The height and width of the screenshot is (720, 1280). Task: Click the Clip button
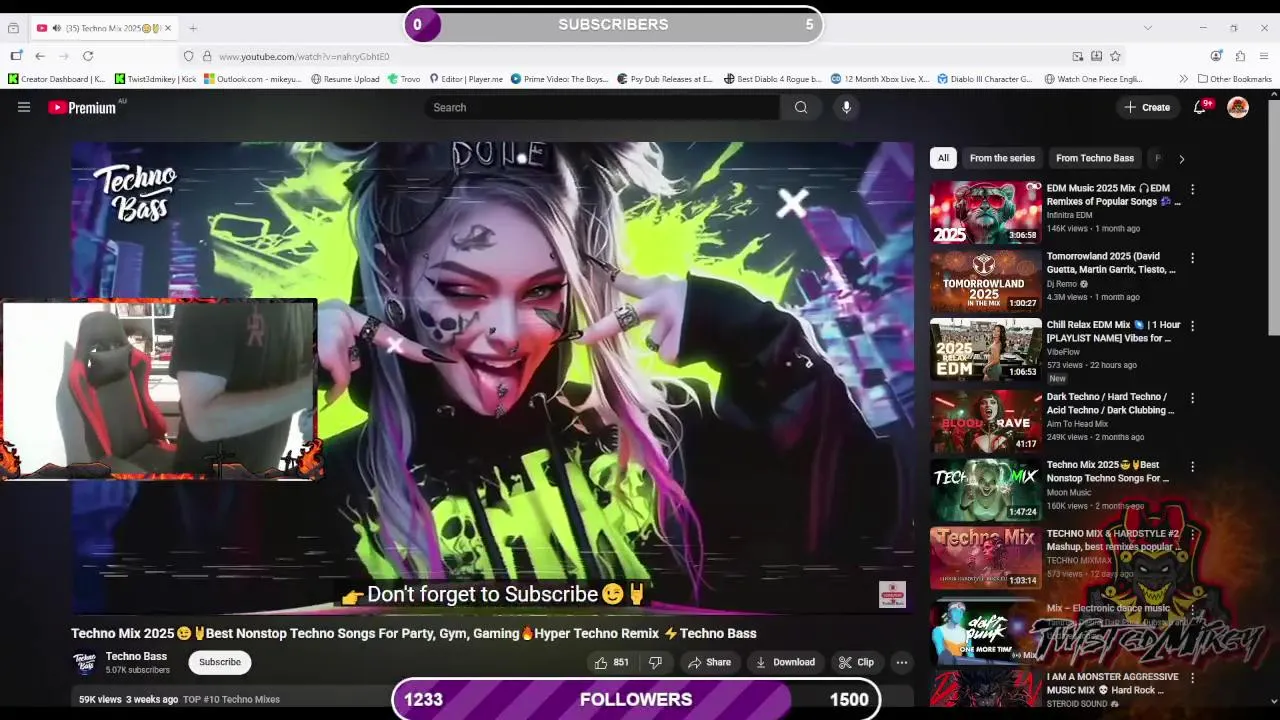pyautogui.click(x=856, y=662)
